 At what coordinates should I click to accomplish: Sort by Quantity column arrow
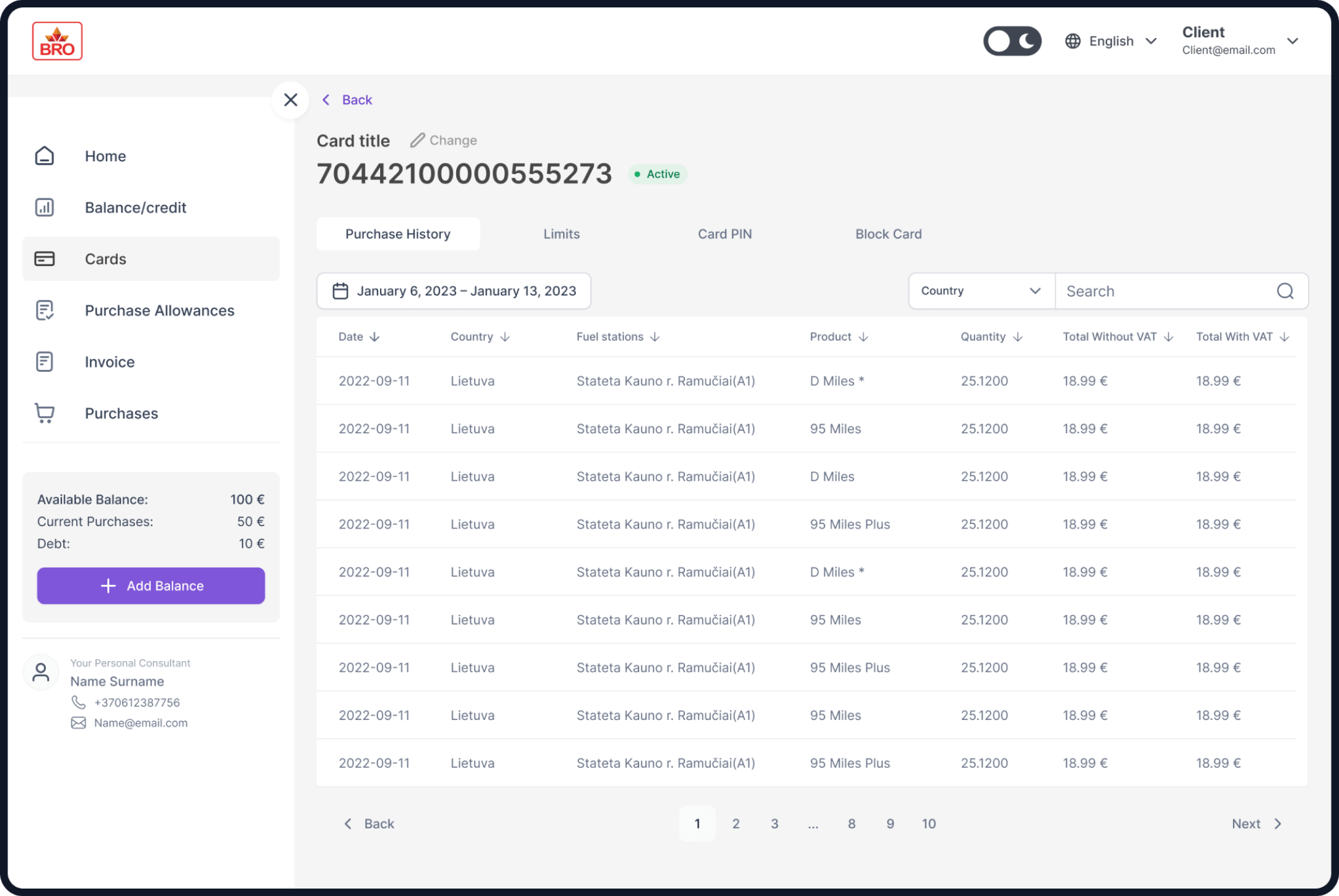[x=1017, y=336]
